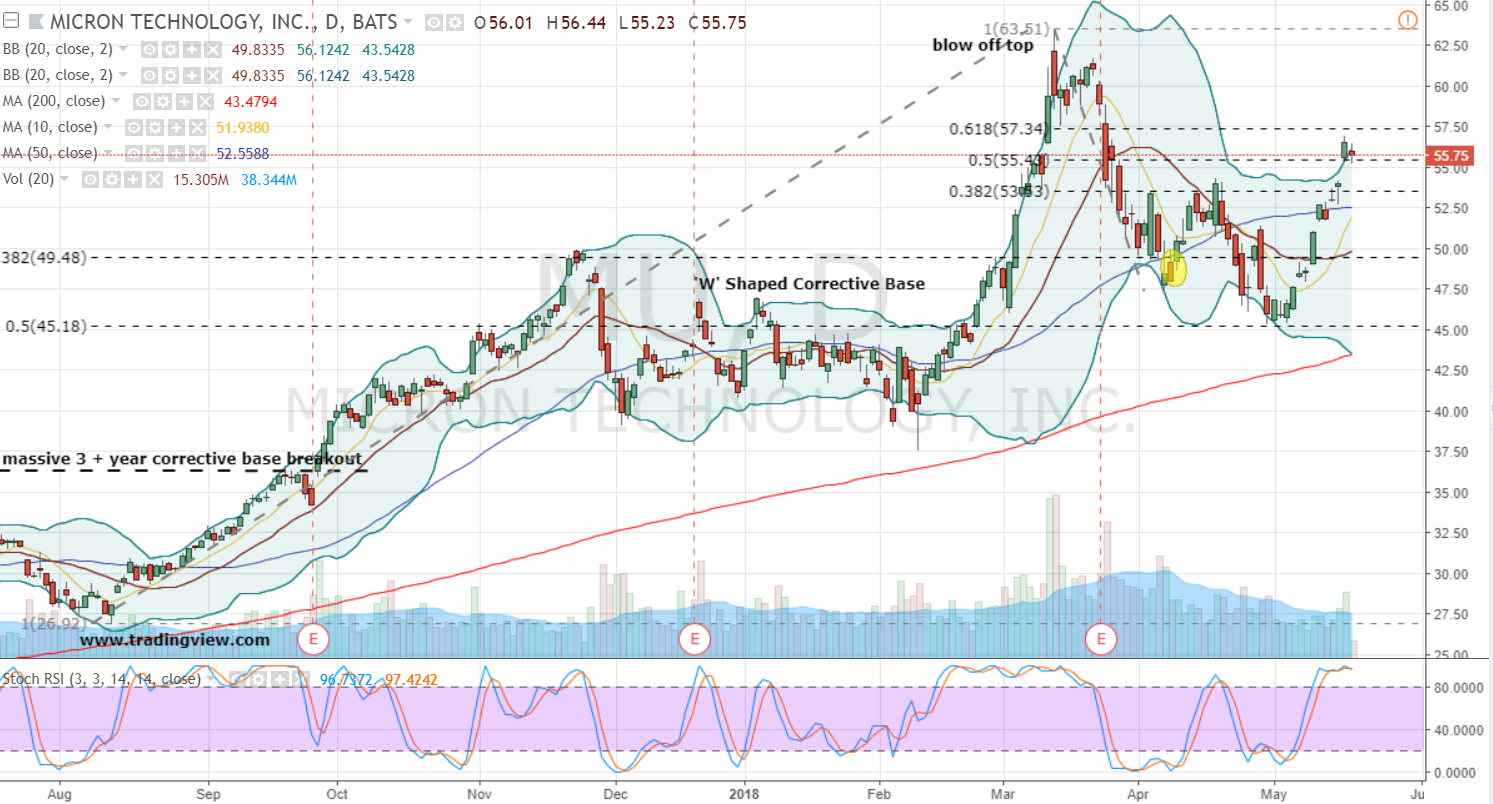Expand the Vol (20) dropdown arrow
Viewport: 1493px width, 804px height.
[65, 180]
